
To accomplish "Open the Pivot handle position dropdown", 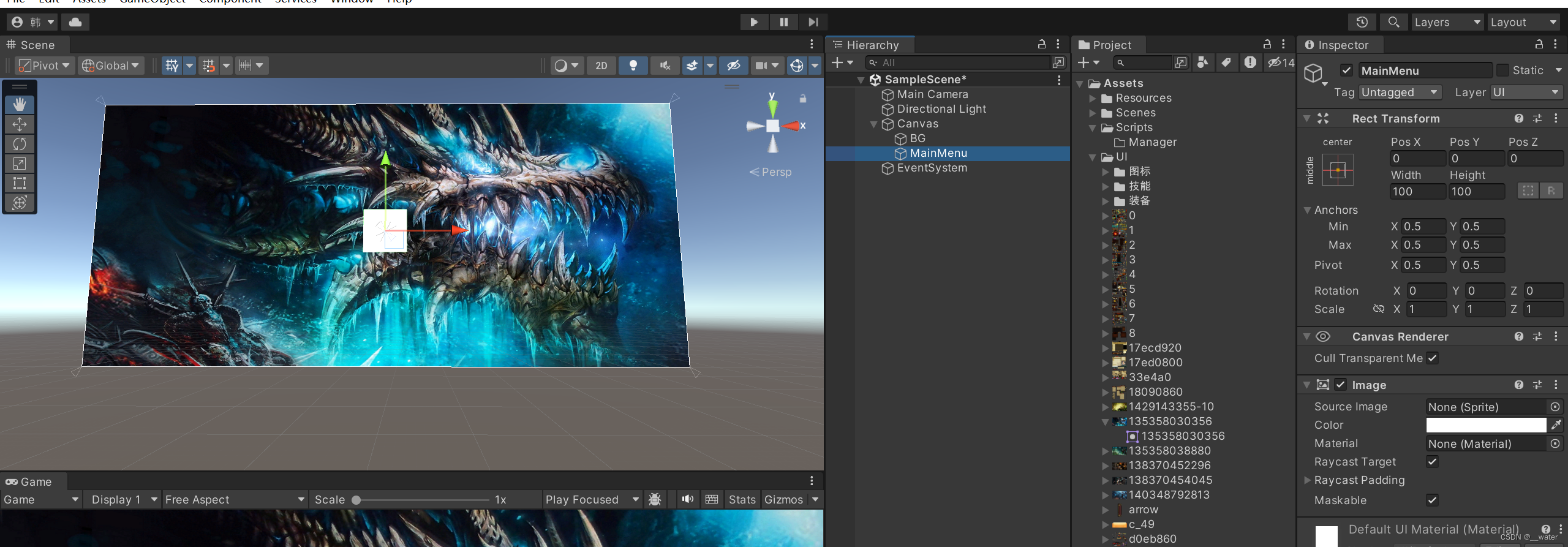I will [x=44, y=66].
